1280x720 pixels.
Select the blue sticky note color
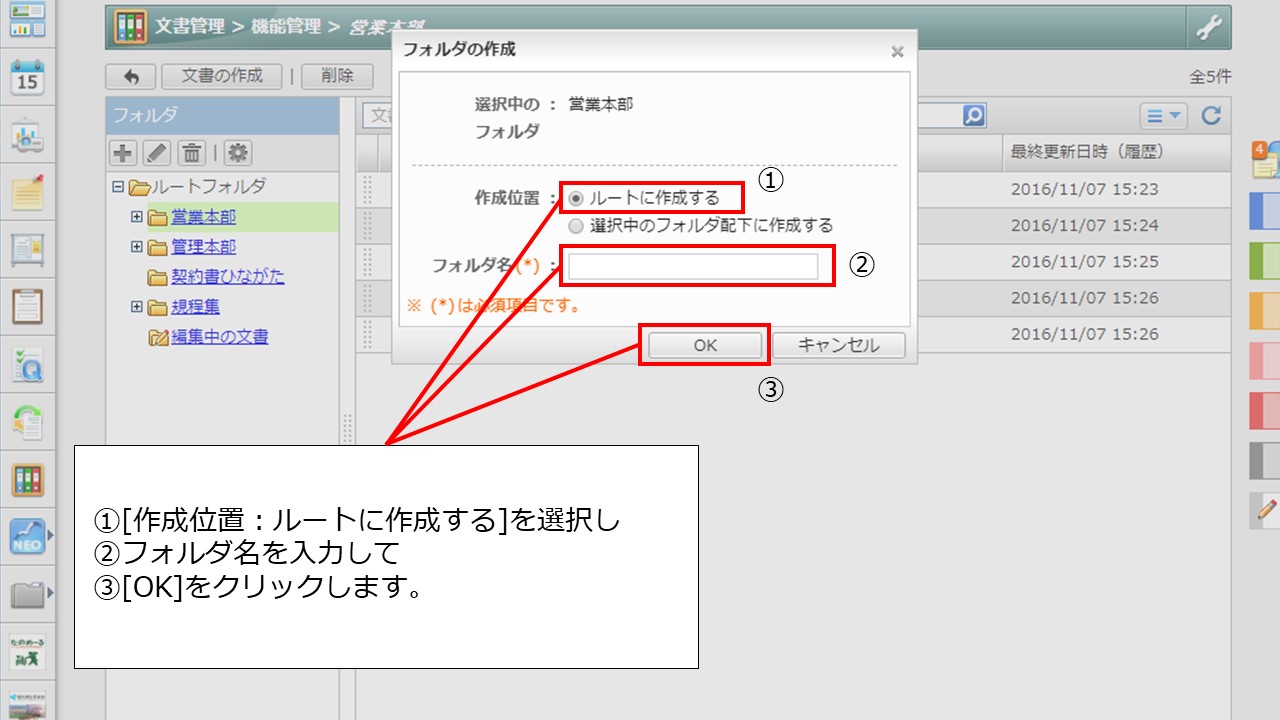click(x=1265, y=211)
